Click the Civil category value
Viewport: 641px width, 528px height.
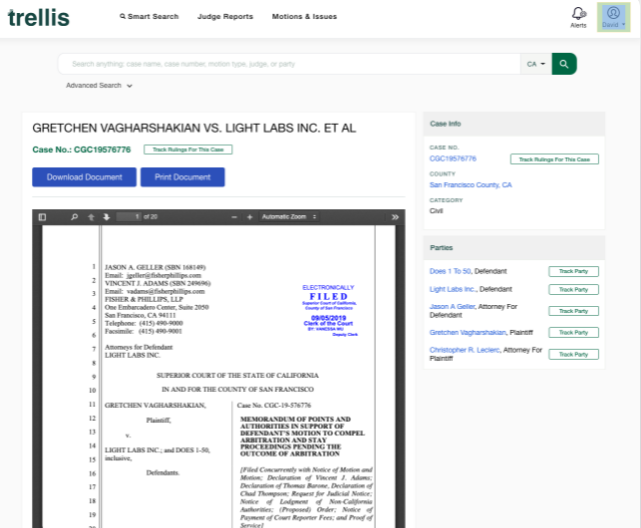pos(436,211)
